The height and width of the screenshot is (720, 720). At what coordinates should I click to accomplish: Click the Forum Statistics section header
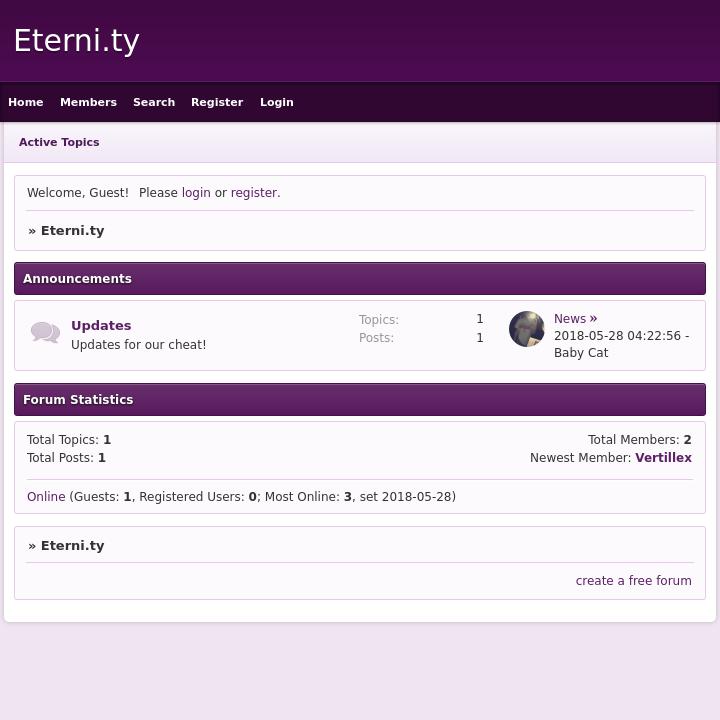tap(78, 400)
